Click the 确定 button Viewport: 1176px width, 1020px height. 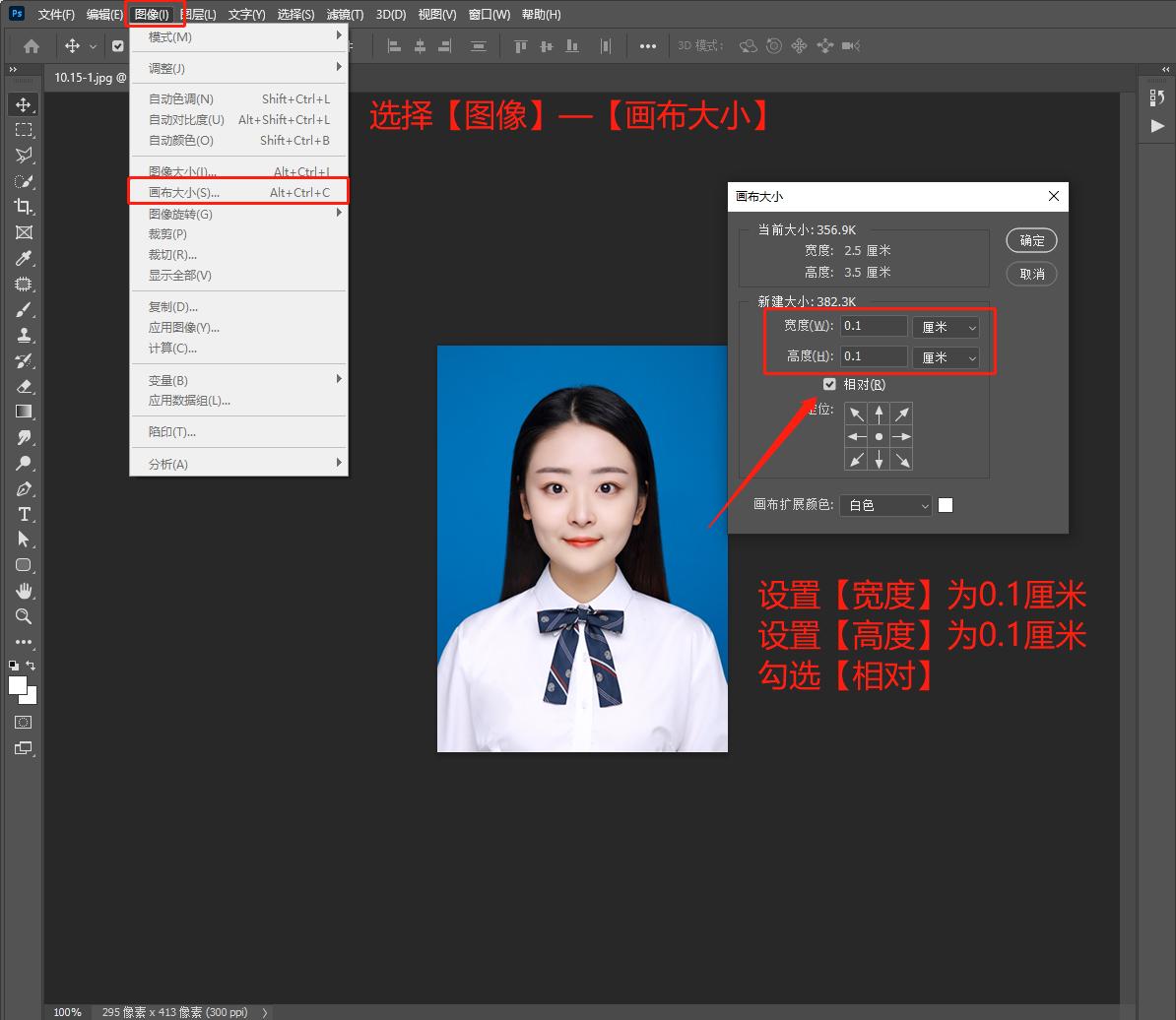pos(1031,240)
